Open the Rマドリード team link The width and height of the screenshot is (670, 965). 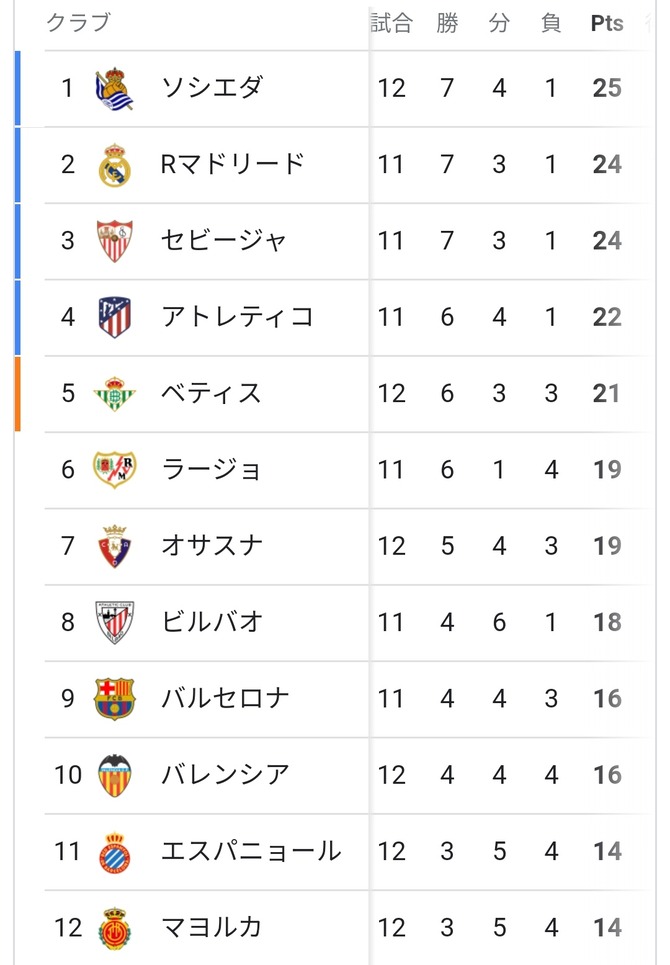pos(233,164)
